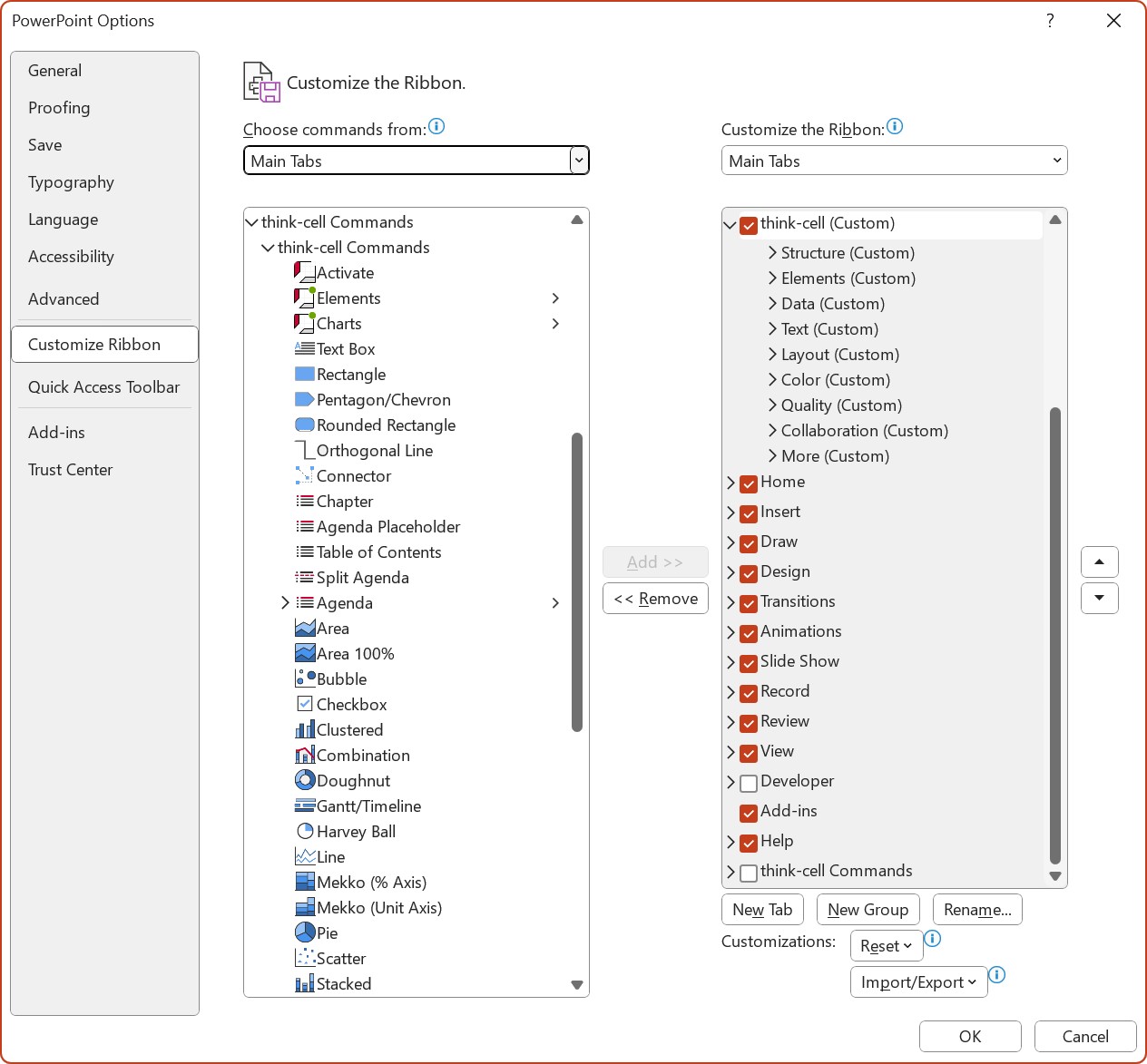The image size is (1147, 1064).
Task: Click the Gantt/Timeline icon
Action: coord(304,805)
